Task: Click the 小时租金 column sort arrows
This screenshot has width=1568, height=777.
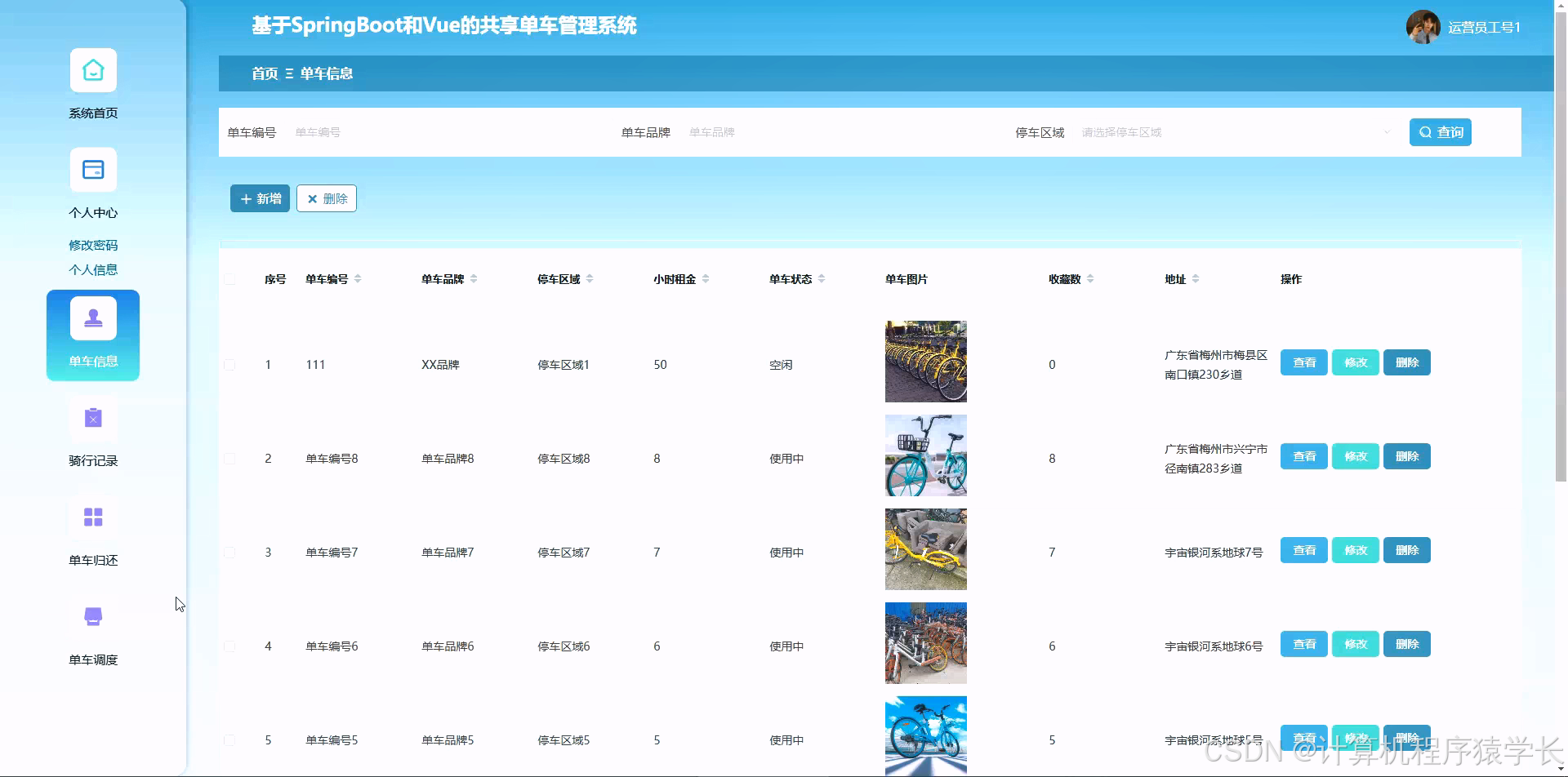Action: [x=704, y=278]
